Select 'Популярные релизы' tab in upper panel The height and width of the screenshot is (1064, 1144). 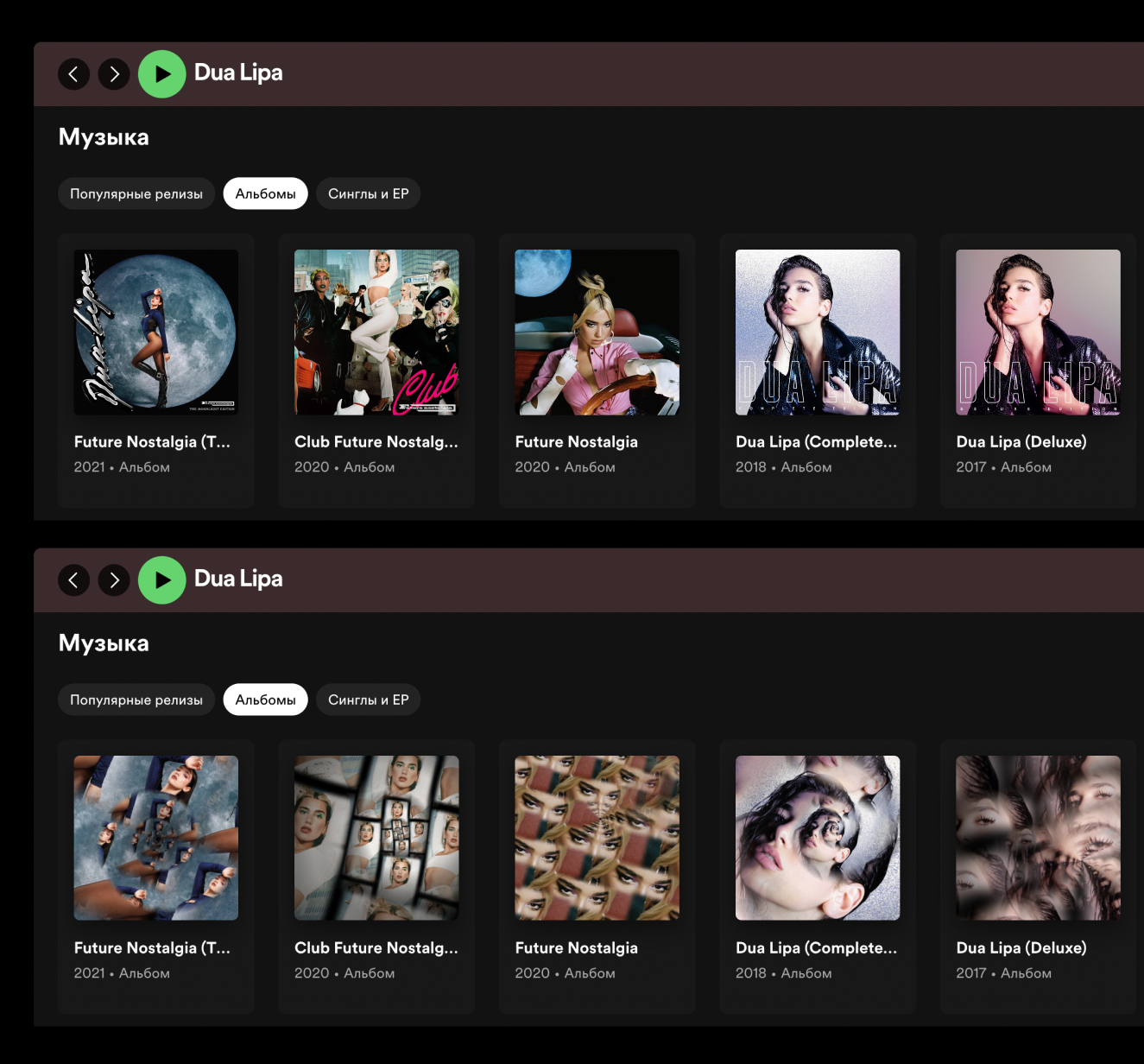pyautogui.click(x=136, y=193)
